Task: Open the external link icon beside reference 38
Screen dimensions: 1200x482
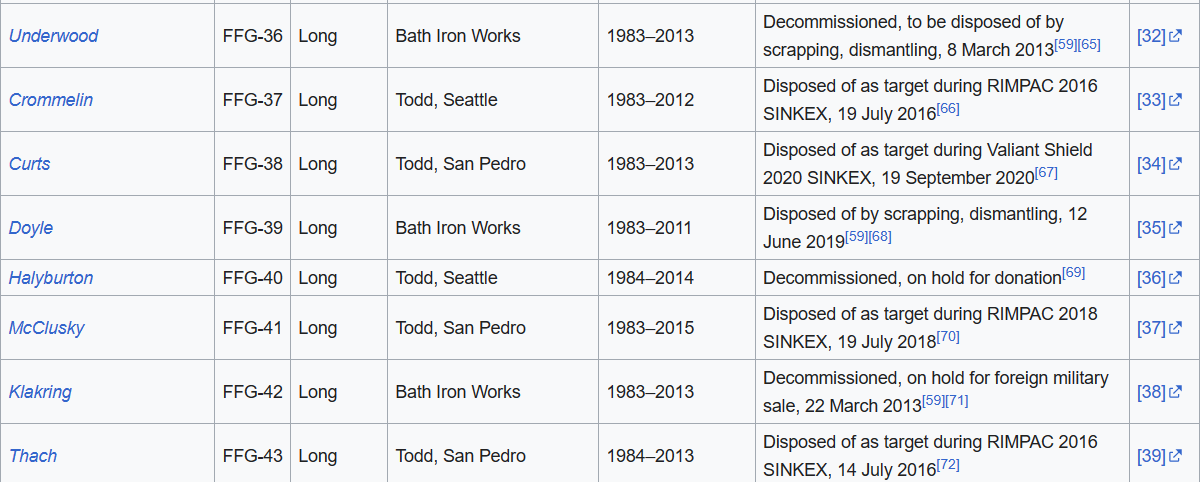Action: (x=1175, y=393)
